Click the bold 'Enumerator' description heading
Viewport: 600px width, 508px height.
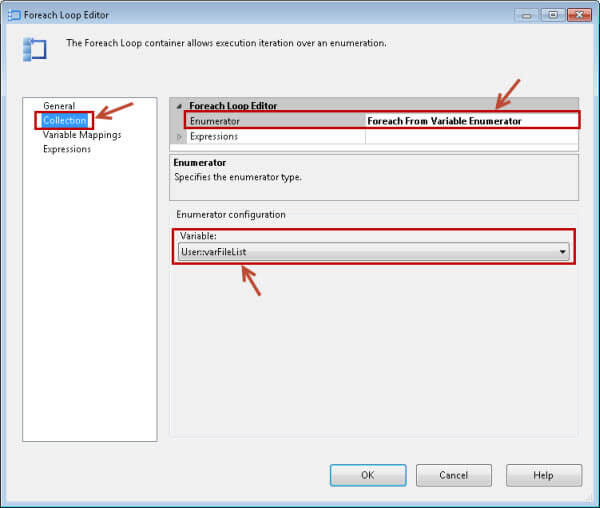[x=199, y=163]
